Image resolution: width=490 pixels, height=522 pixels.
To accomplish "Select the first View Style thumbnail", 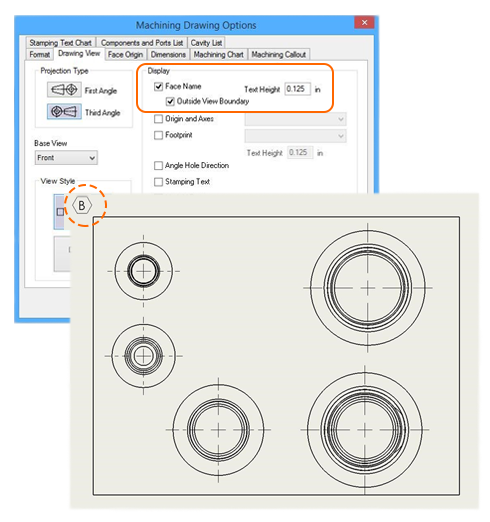I will coord(59,212).
